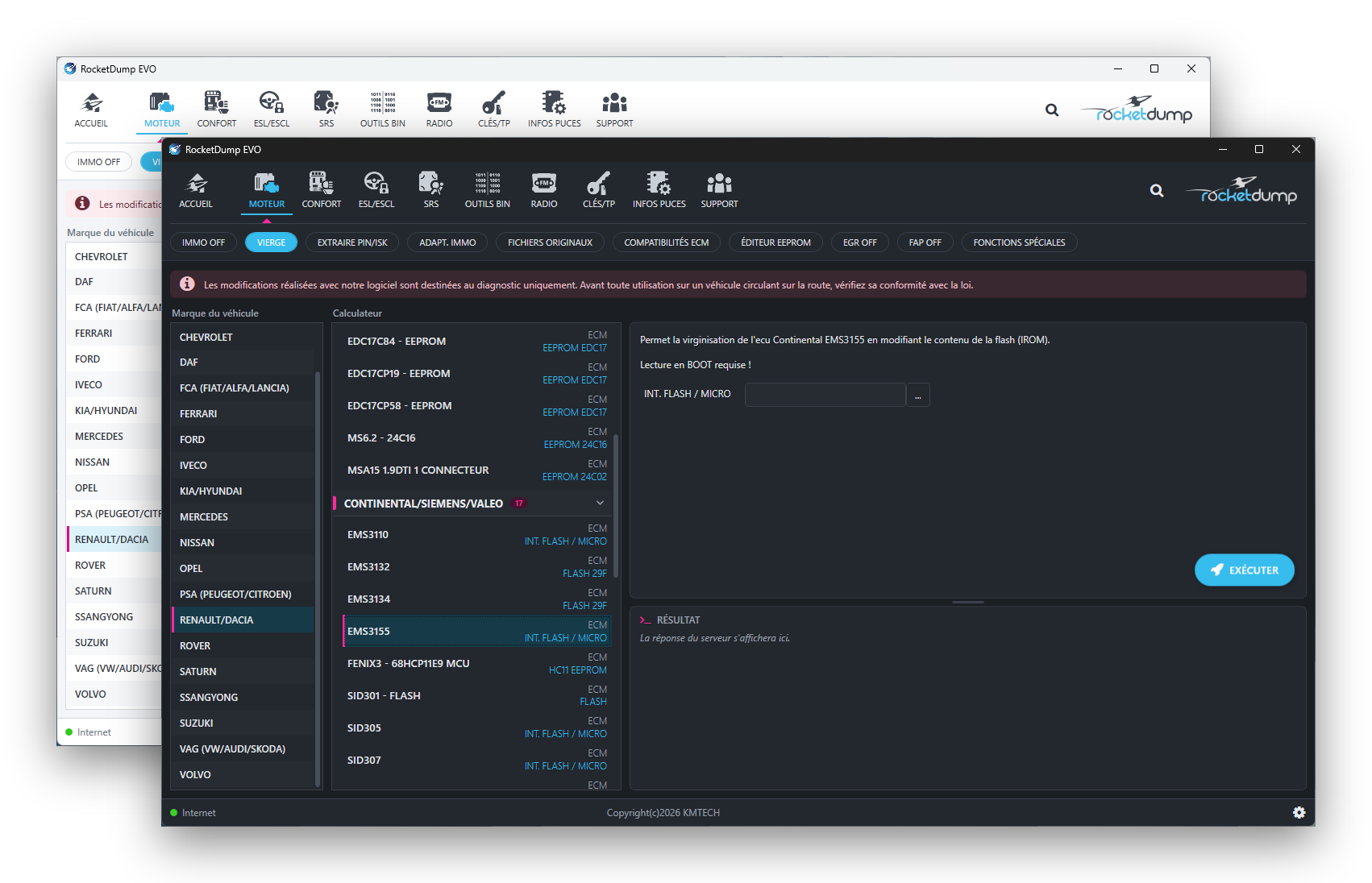Open SUPPORT section in dark window
Image resolution: width=1372 pixels, height=883 pixels.
pos(719,190)
